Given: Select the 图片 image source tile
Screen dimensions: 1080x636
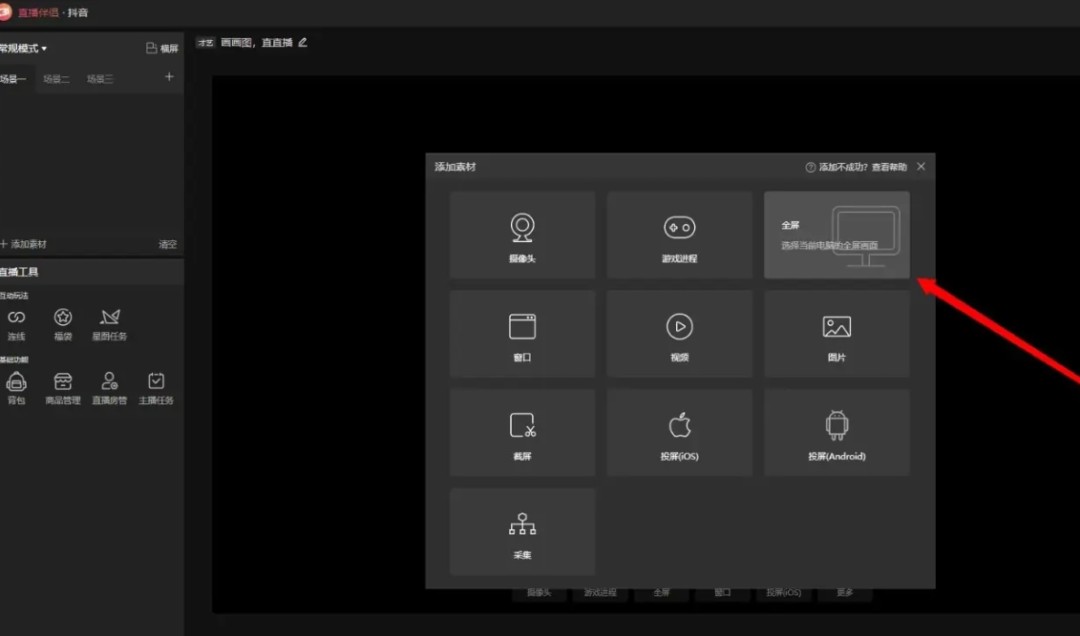Looking at the screenshot, I should 836,334.
